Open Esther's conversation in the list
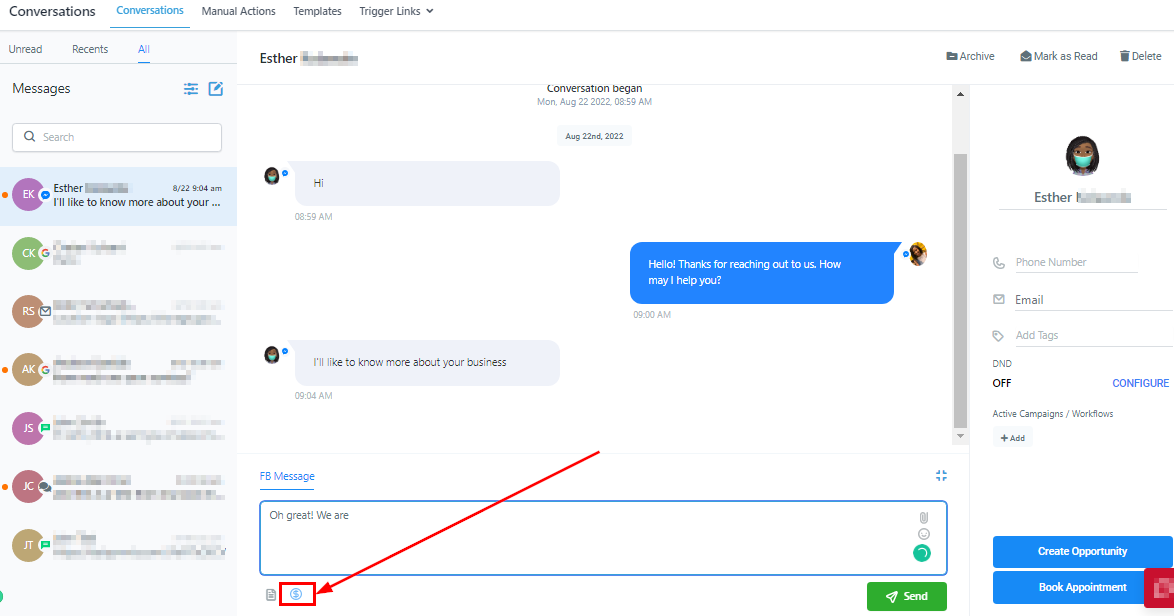Image resolution: width=1174 pixels, height=616 pixels. click(118, 196)
